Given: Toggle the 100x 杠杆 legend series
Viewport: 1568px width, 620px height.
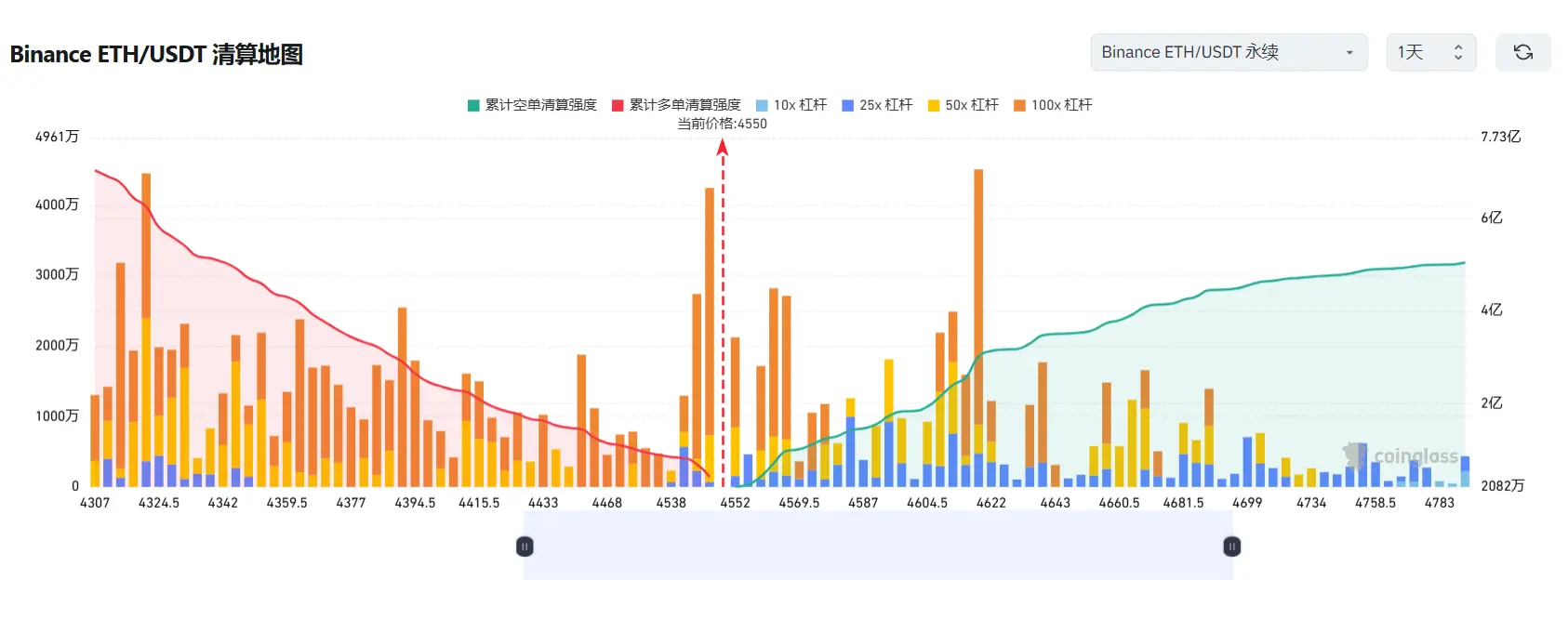Looking at the screenshot, I should (x=1053, y=105).
